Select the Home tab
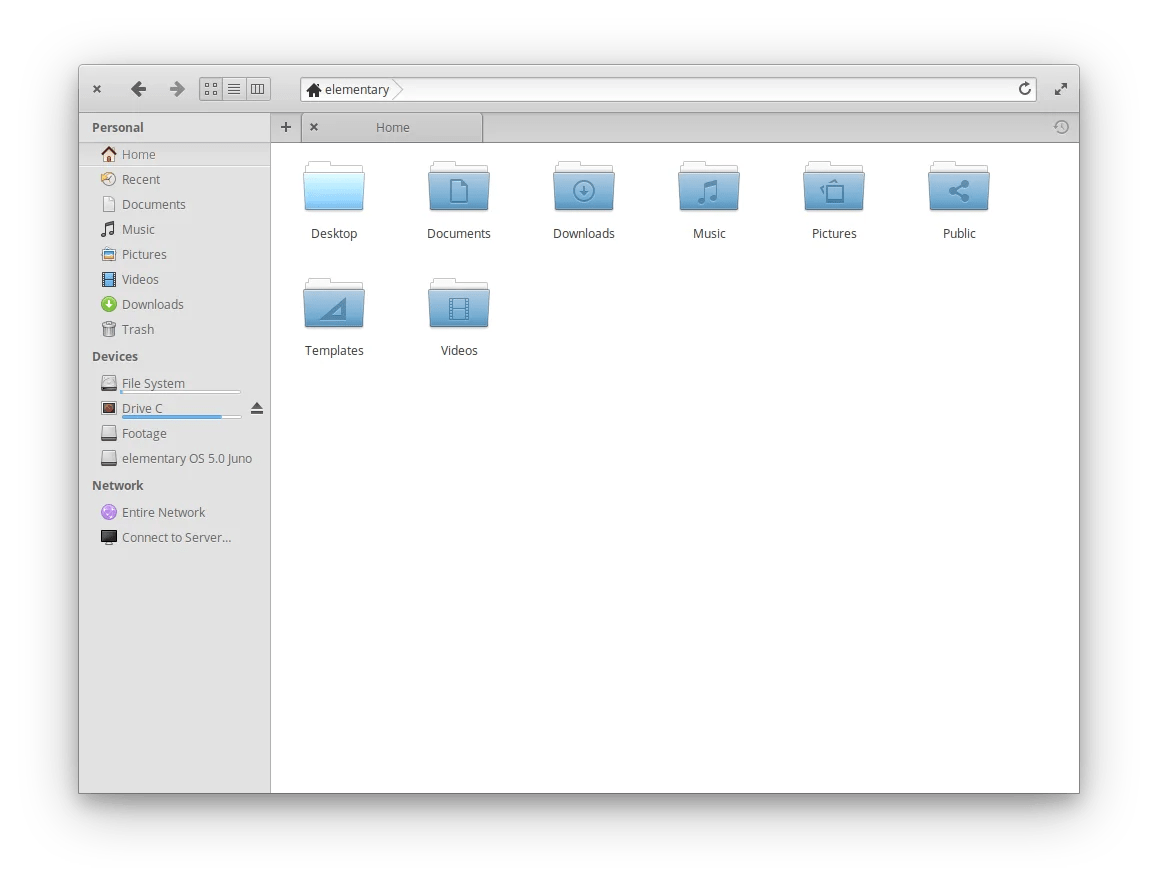 point(392,127)
